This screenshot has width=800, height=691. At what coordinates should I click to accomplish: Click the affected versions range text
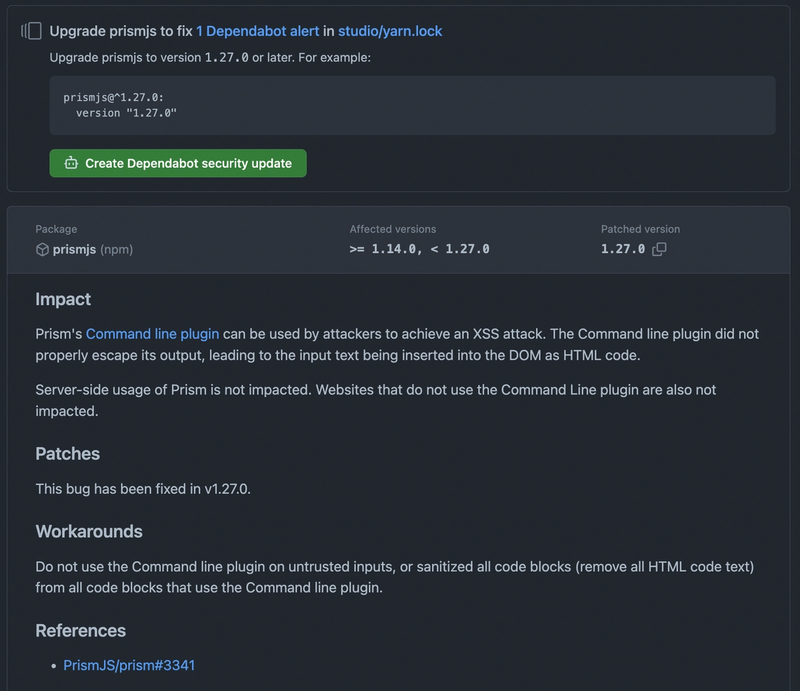[x=419, y=249]
